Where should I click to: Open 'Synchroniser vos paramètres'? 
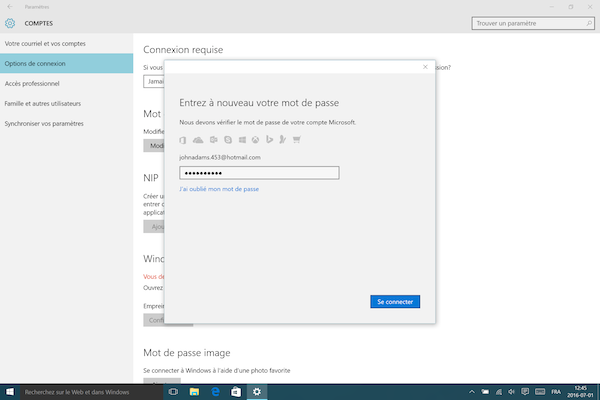[x=67, y=124]
